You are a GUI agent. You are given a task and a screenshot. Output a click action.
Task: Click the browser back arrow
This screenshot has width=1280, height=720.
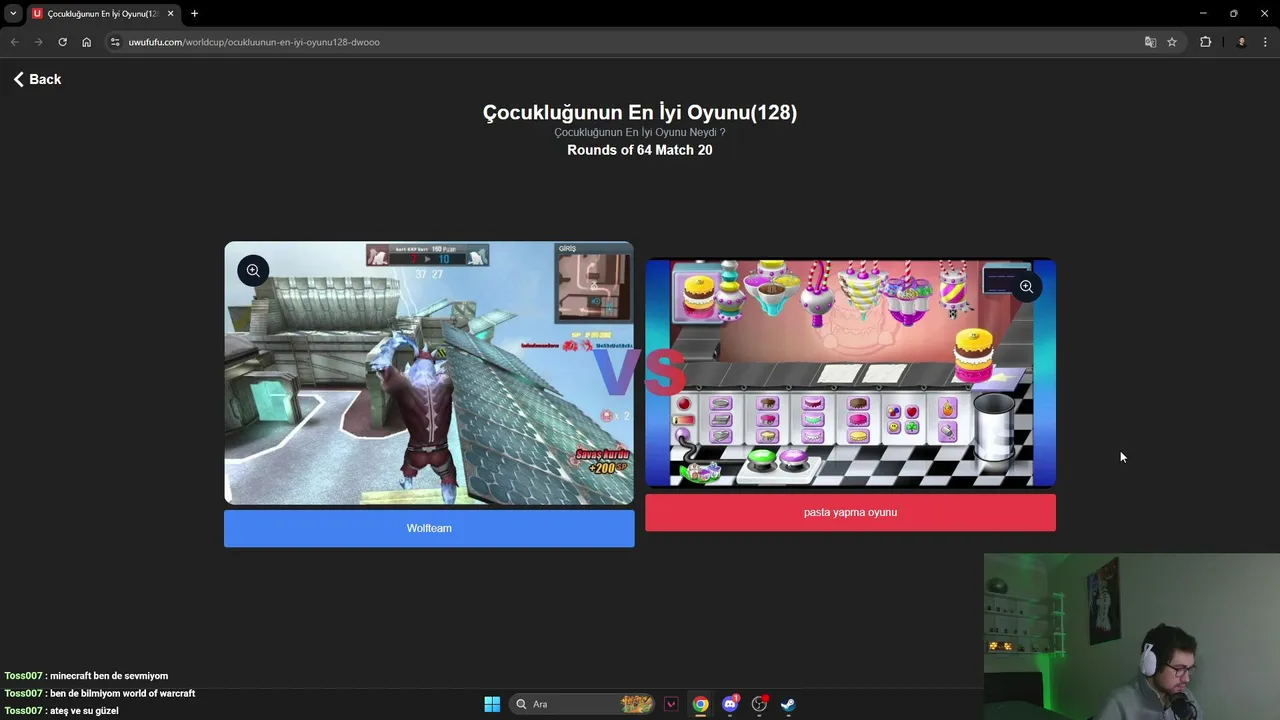point(14,42)
